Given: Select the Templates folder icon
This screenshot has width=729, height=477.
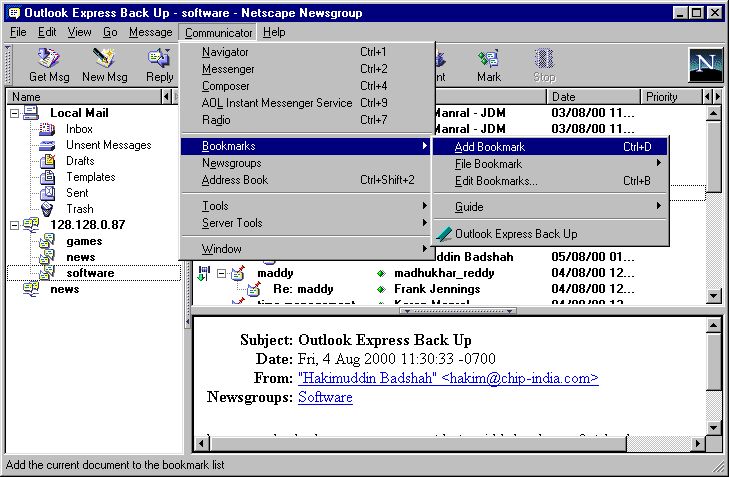Looking at the screenshot, I should click(x=47, y=177).
